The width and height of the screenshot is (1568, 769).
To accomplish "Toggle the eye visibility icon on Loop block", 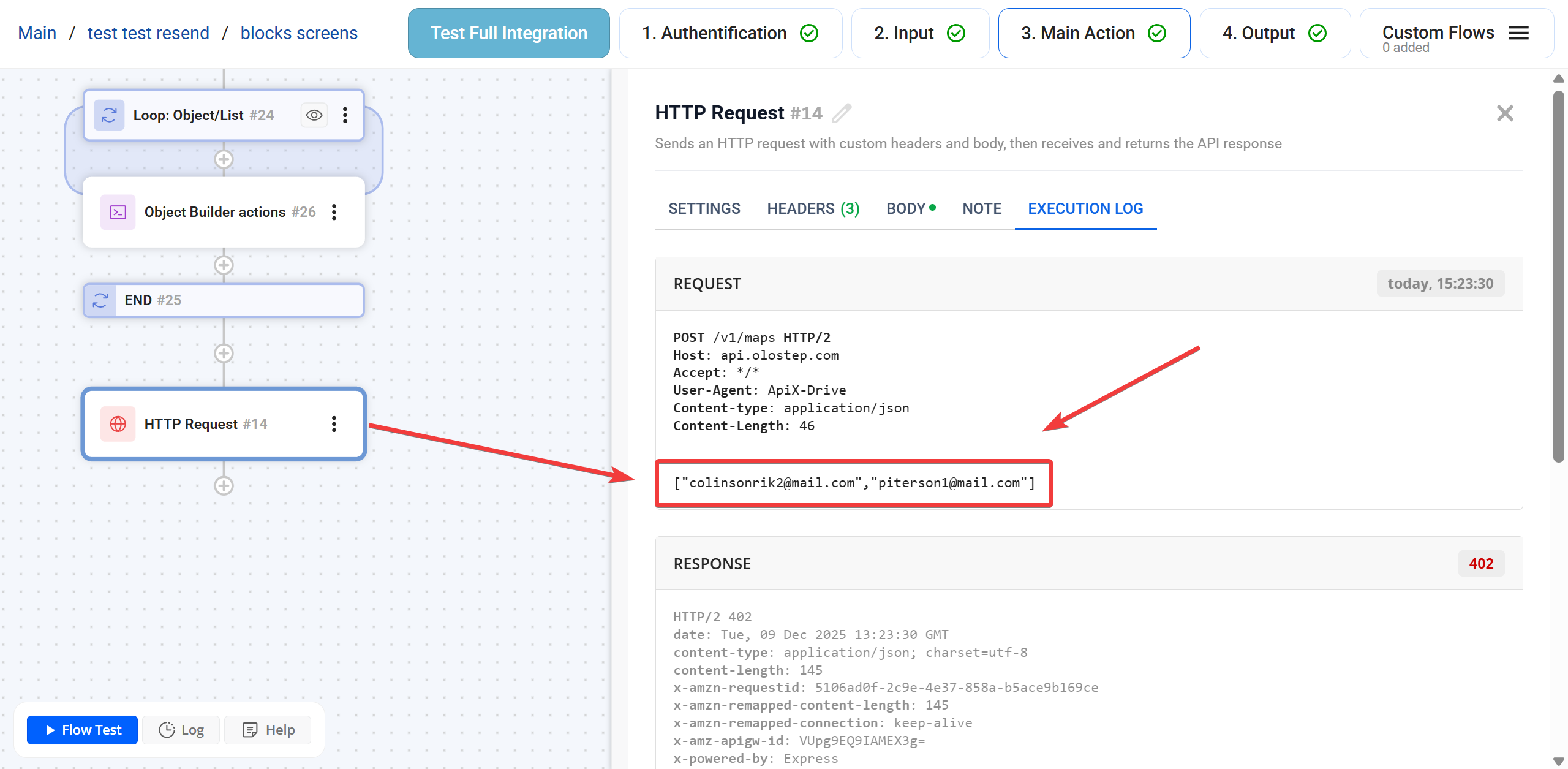I will pyautogui.click(x=314, y=115).
